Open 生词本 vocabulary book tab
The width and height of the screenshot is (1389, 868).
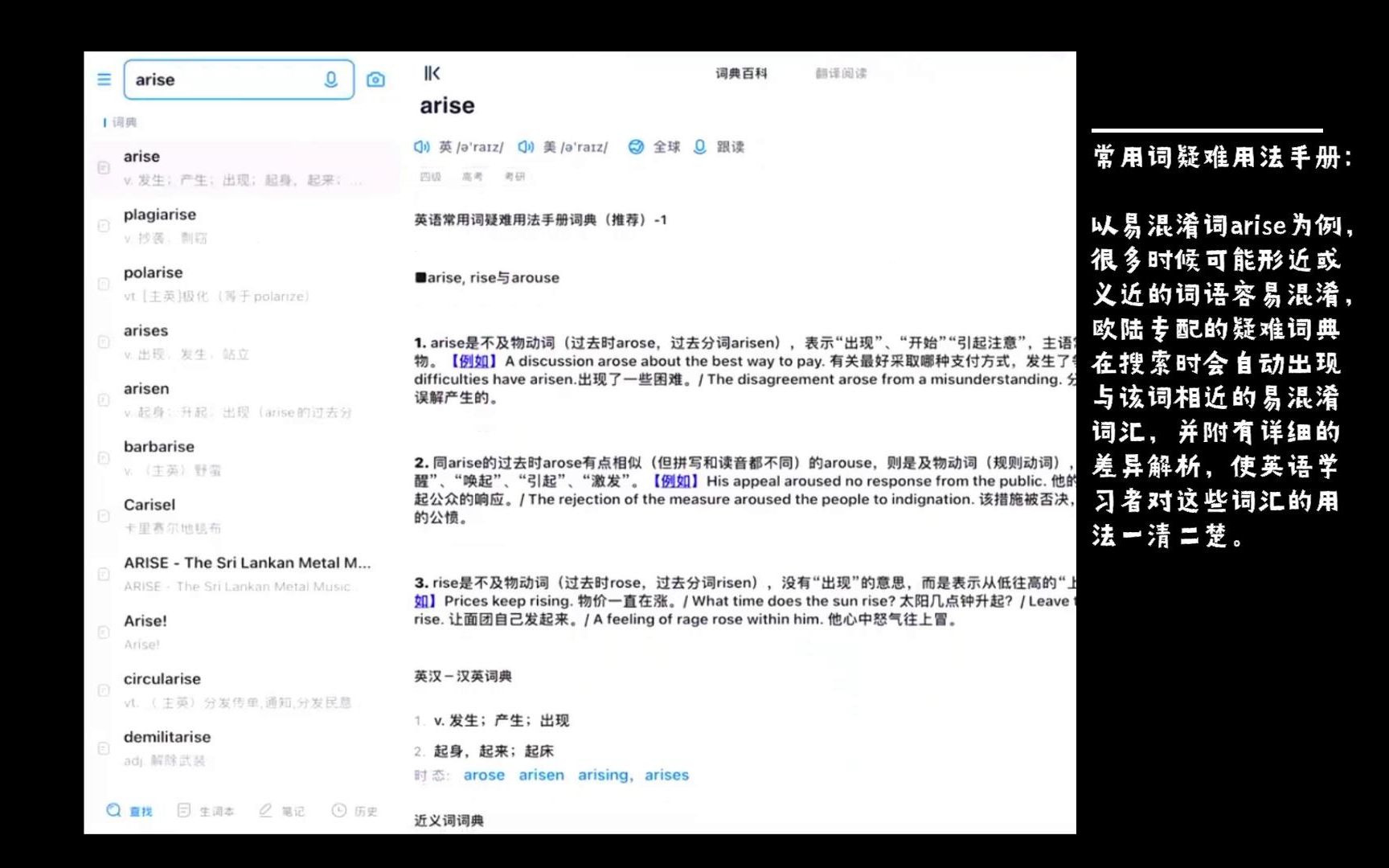[x=206, y=811]
